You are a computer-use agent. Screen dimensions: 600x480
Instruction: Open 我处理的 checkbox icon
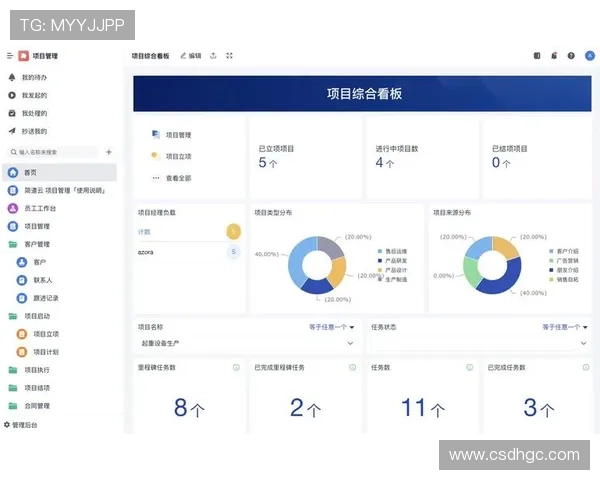pos(12,113)
